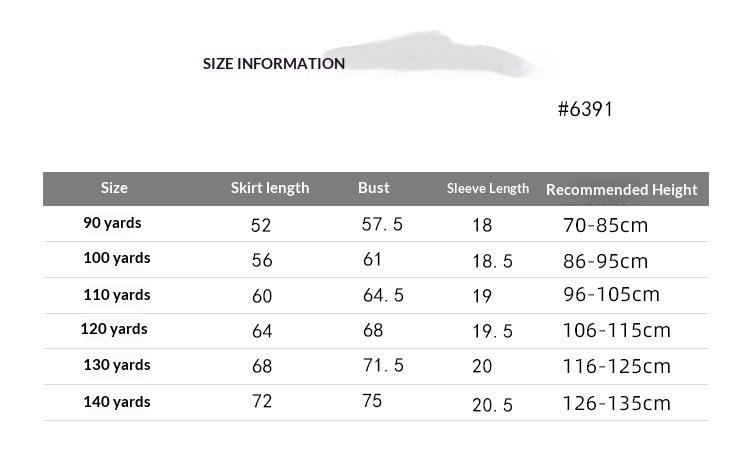
Task: Select the Size column header
Action: tap(114, 187)
